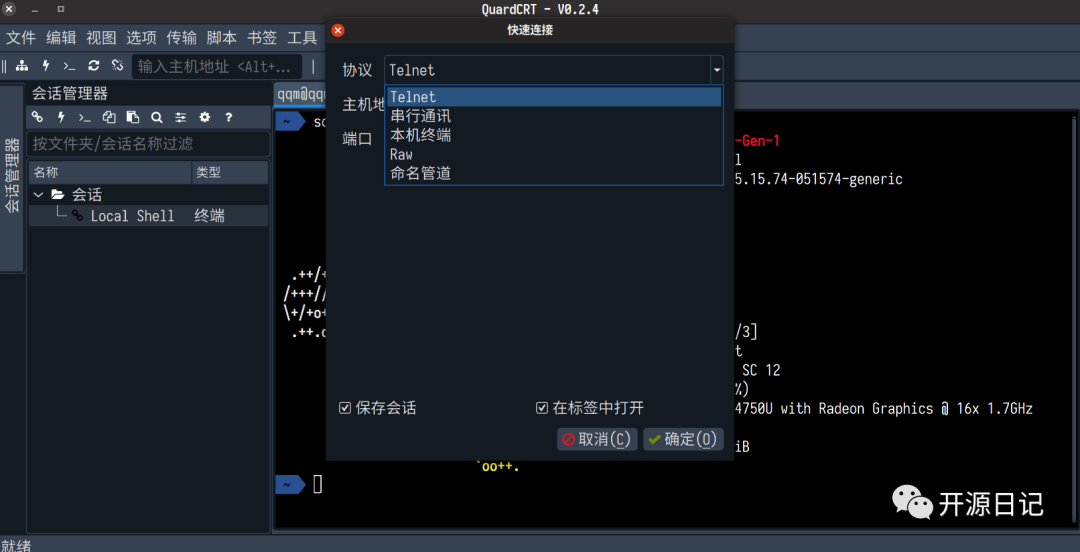The height and width of the screenshot is (552, 1080).
Task: Open the 编辑 menu
Action: tap(61, 38)
